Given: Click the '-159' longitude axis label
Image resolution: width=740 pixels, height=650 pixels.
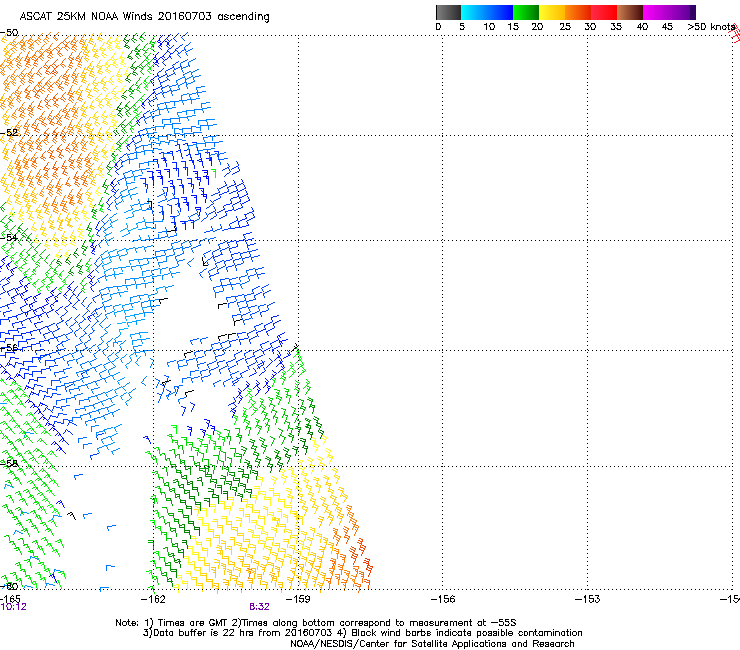Looking at the screenshot, I should pyautogui.click(x=298, y=599).
